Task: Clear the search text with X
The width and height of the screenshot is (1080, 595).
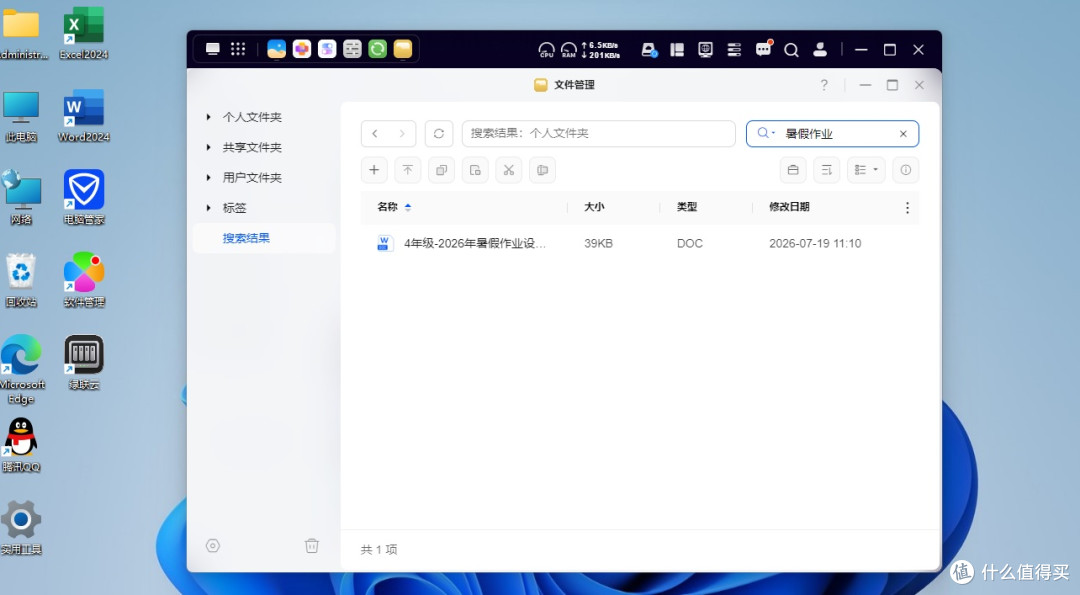Action: (903, 134)
